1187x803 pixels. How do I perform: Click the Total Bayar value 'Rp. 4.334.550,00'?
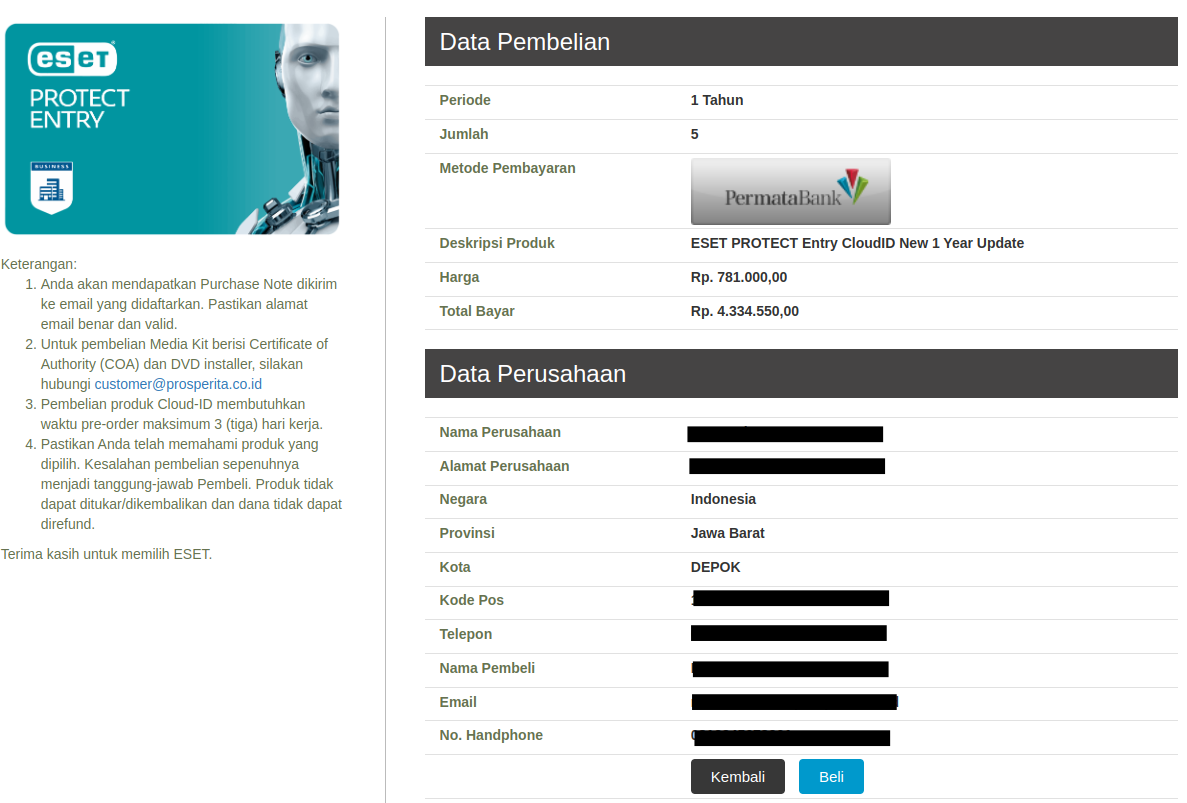click(x=745, y=311)
